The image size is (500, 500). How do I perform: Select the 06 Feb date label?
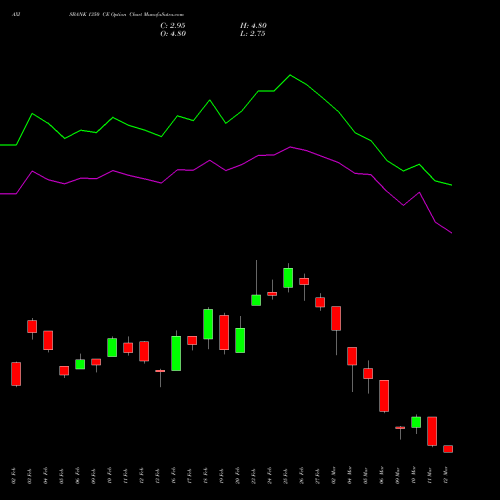point(78,476)
